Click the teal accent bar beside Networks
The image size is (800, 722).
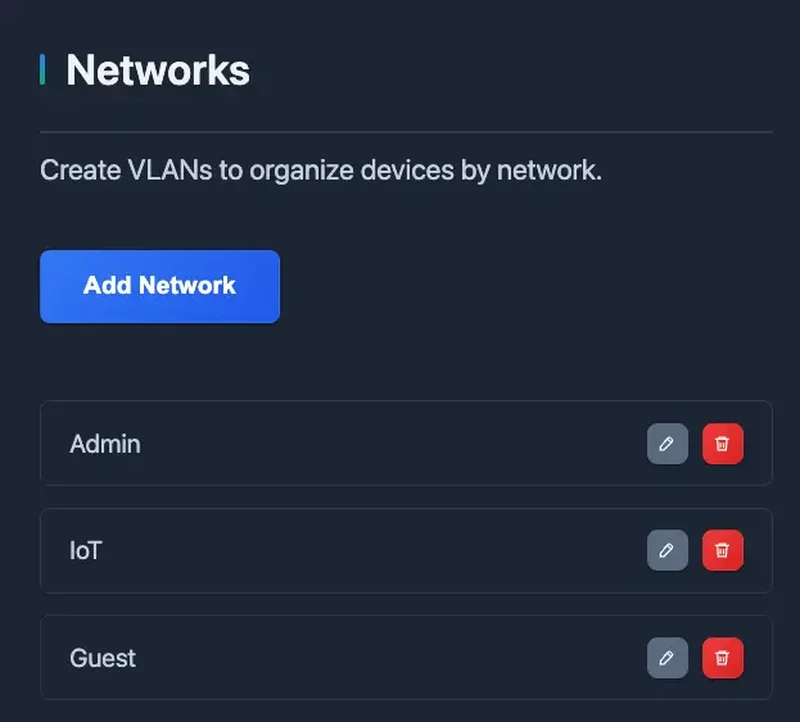pyautogui.click(x=42, y=69)
